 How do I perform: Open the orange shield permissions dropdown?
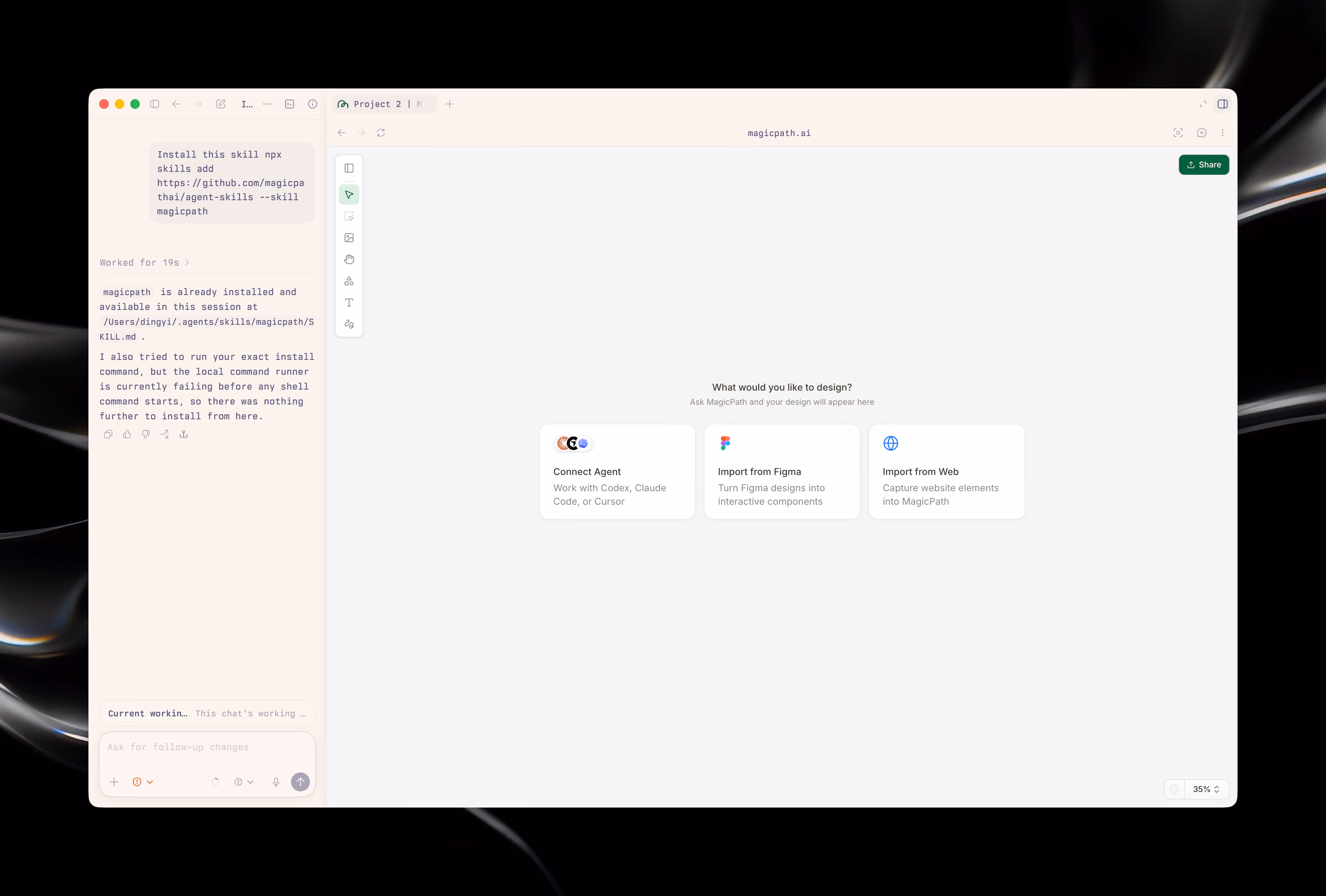[x=143, y=782]
